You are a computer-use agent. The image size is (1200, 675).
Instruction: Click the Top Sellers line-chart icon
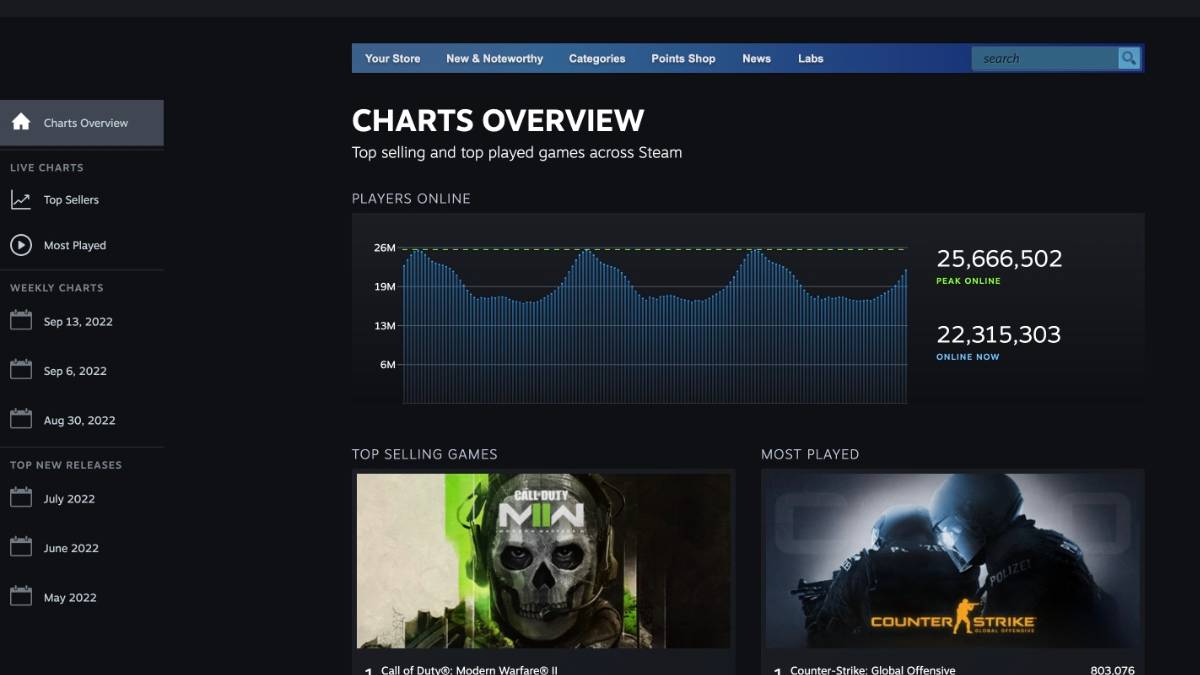21,200
